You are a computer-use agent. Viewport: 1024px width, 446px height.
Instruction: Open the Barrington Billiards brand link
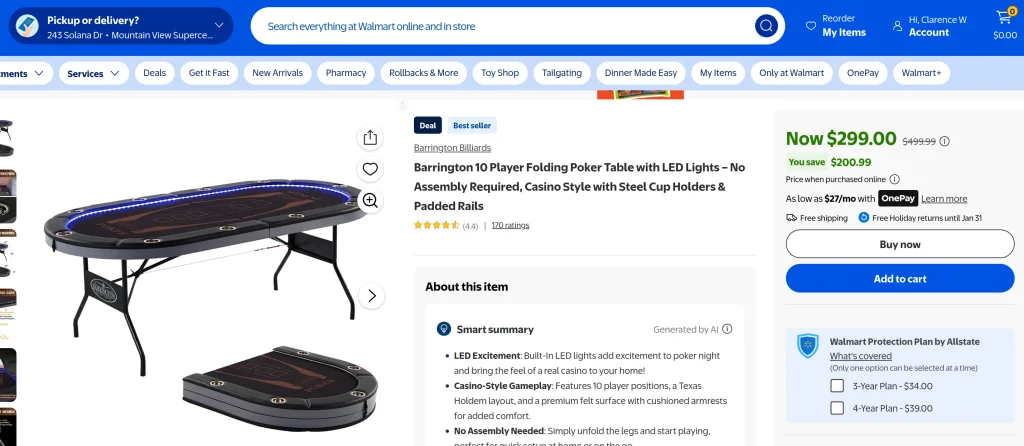pyautogui.click(x=452, y=148)
